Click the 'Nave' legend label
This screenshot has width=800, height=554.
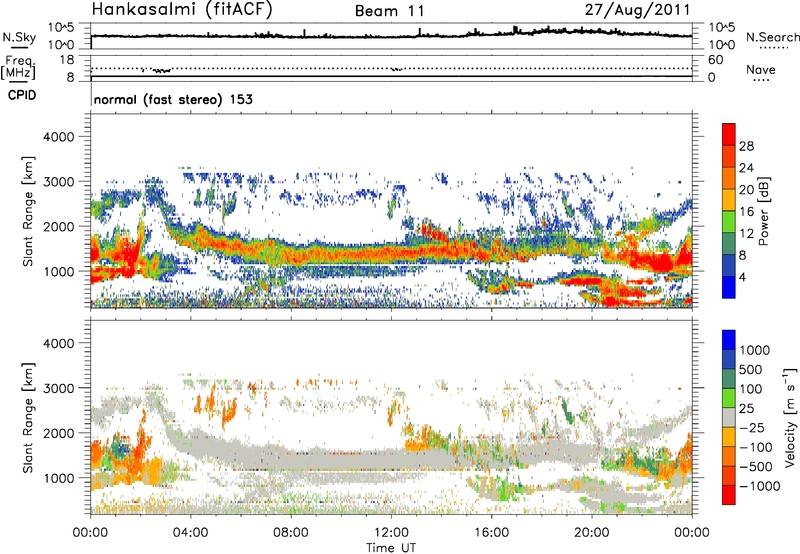[x=761, y=69]
